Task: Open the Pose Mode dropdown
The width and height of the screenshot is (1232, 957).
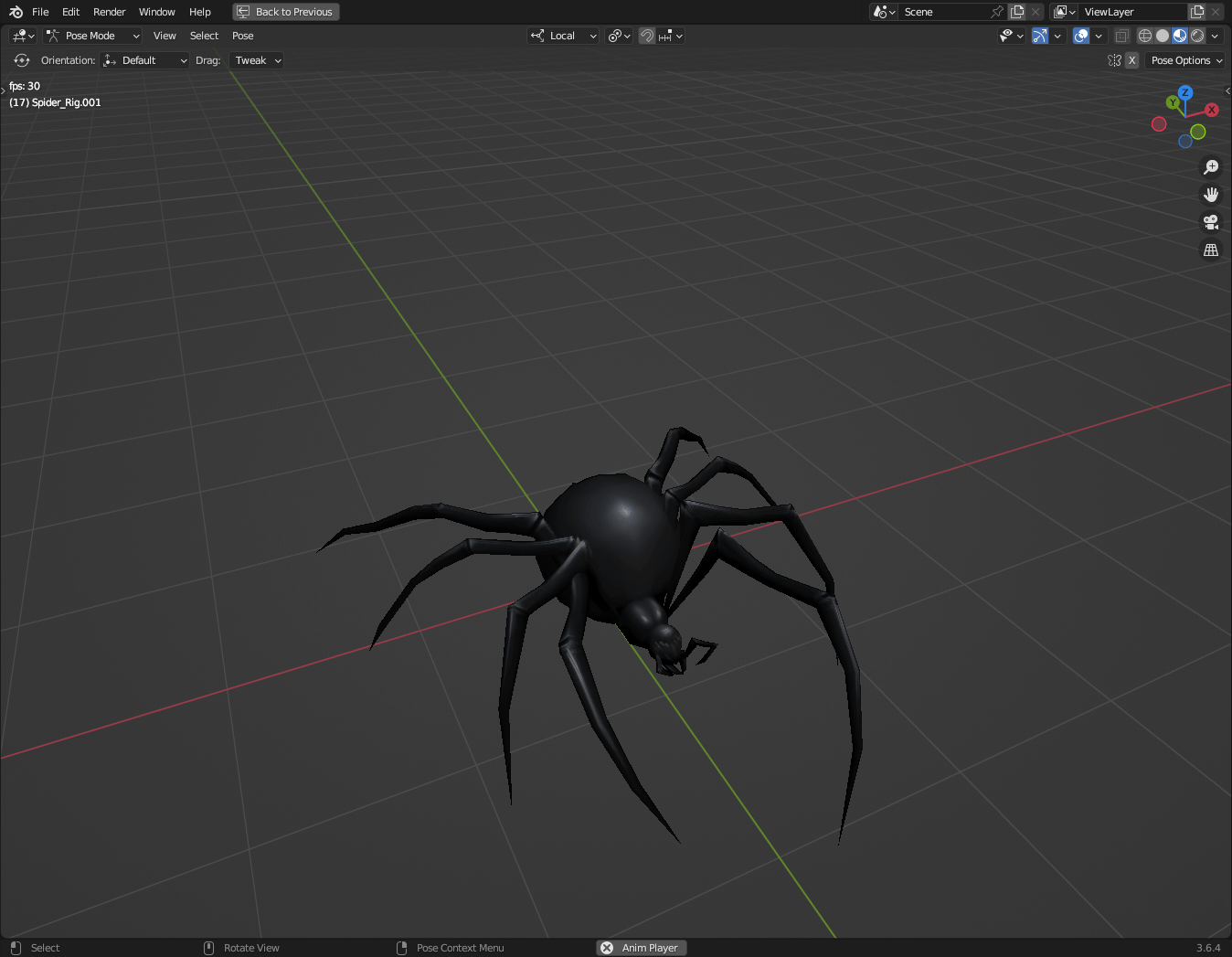Action: pyautogui.click(x=92, y=36)
